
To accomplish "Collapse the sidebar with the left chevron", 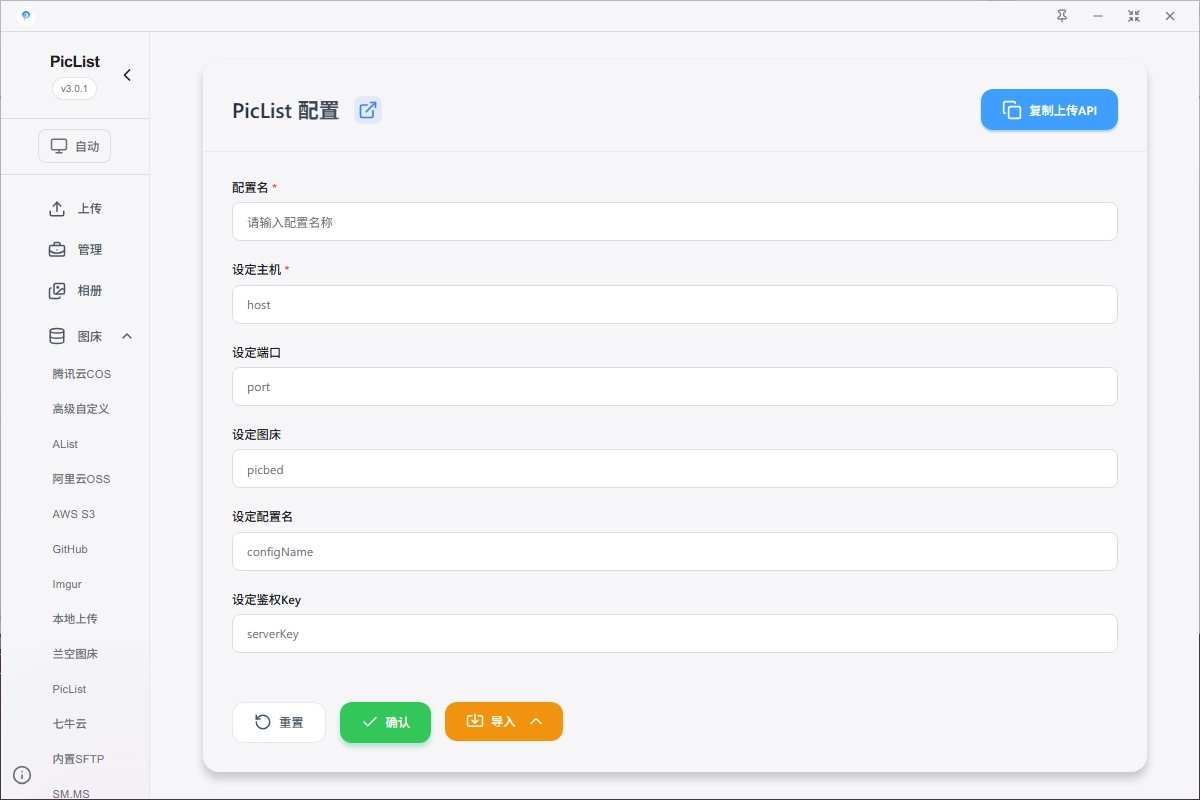I will click(x=127, y=75).
